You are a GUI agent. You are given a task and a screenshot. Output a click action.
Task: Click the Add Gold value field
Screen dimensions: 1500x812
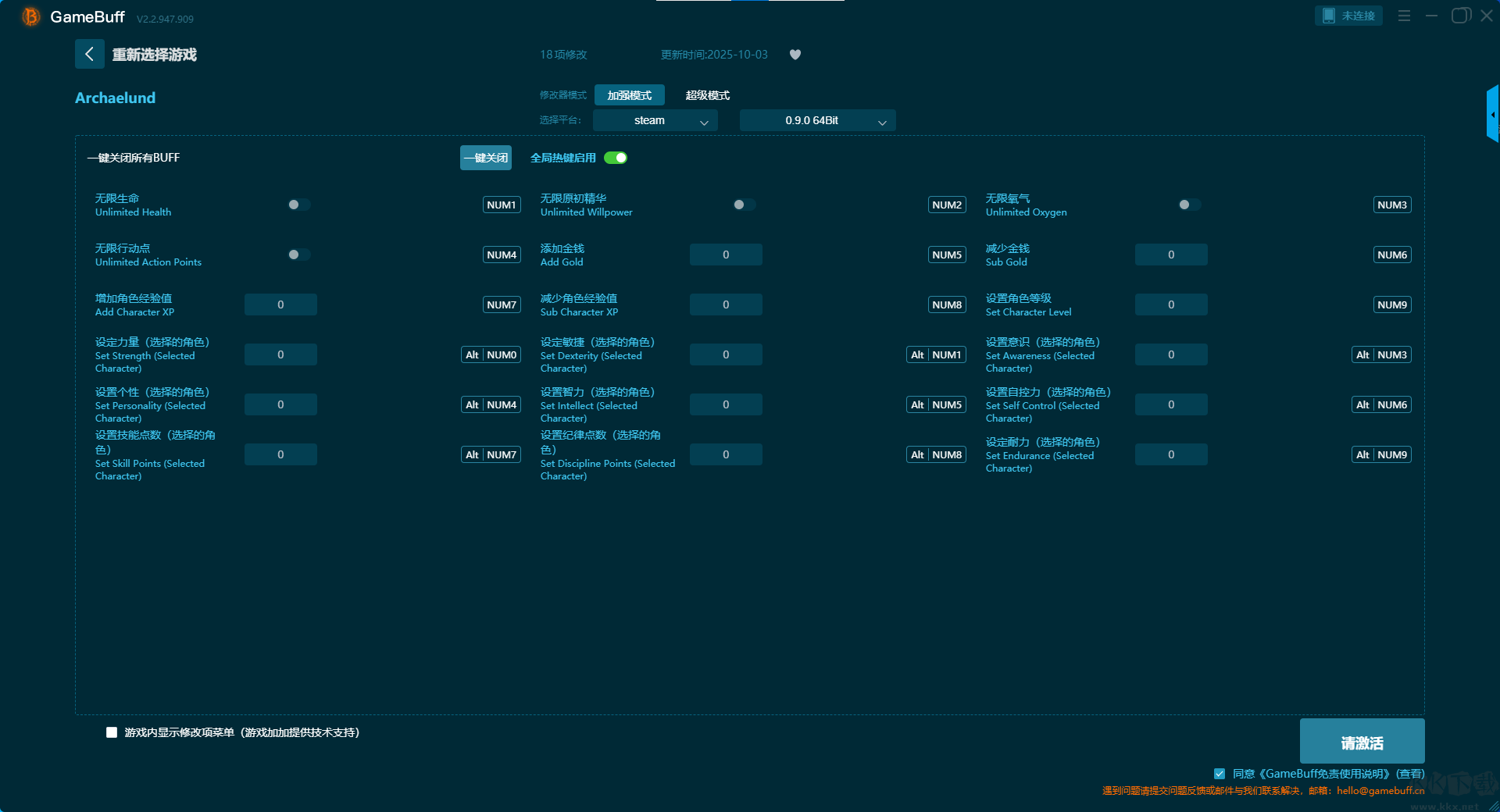click(726, 255)
